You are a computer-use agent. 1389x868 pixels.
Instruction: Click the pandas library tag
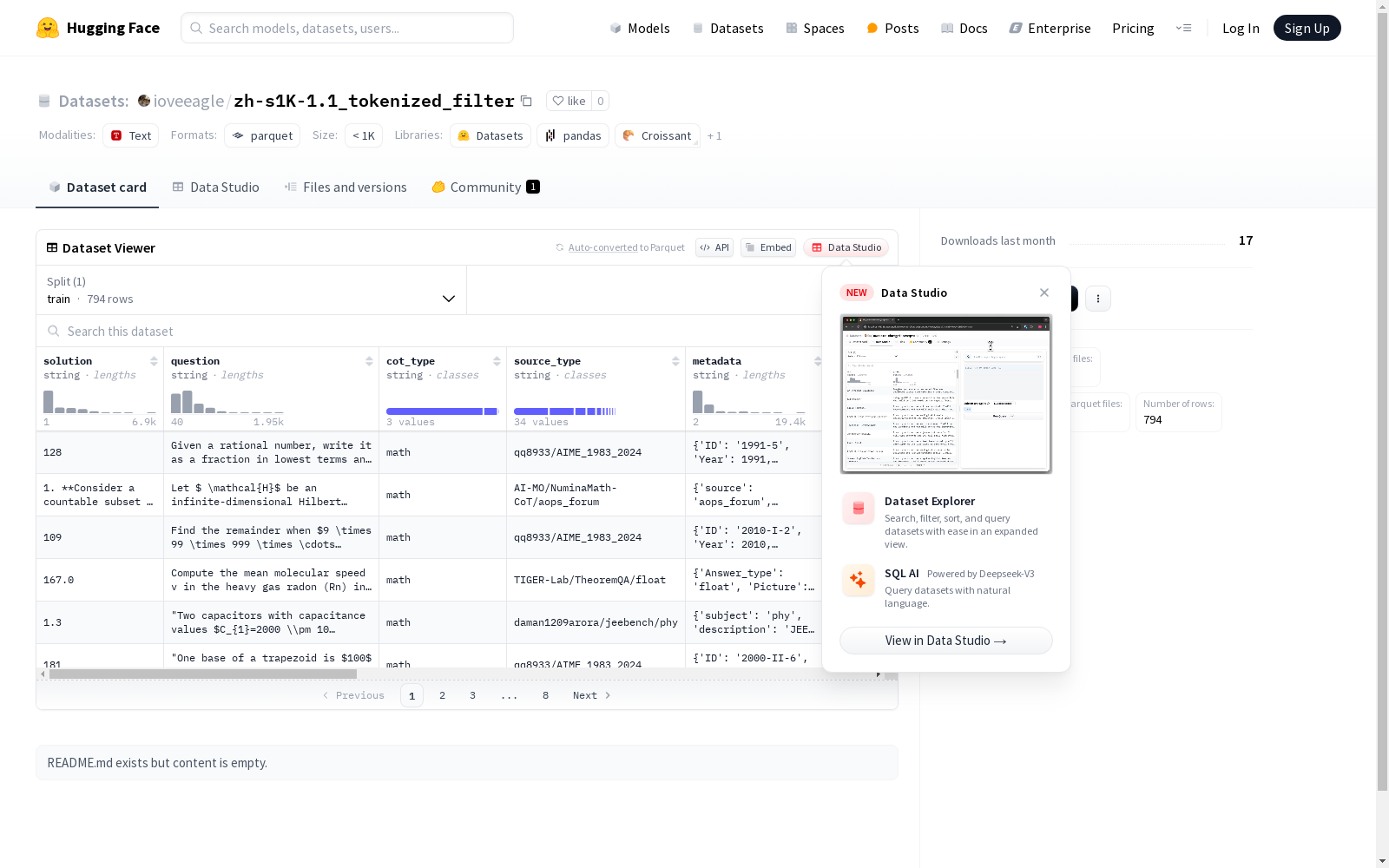(573, 135)
